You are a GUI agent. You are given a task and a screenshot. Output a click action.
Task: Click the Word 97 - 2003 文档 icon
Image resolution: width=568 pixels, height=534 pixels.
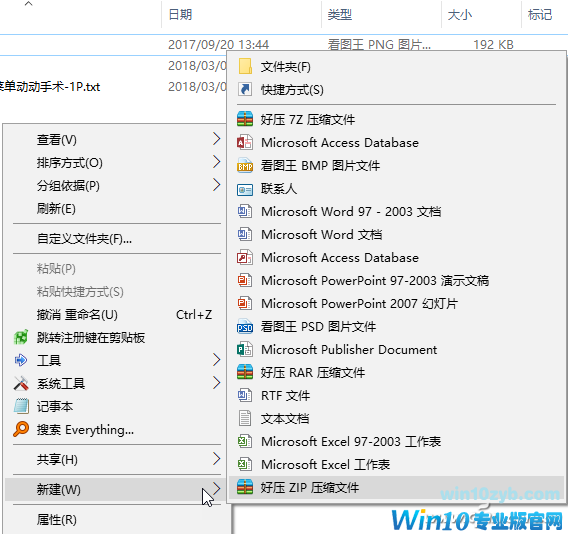(x=245, y=212)
